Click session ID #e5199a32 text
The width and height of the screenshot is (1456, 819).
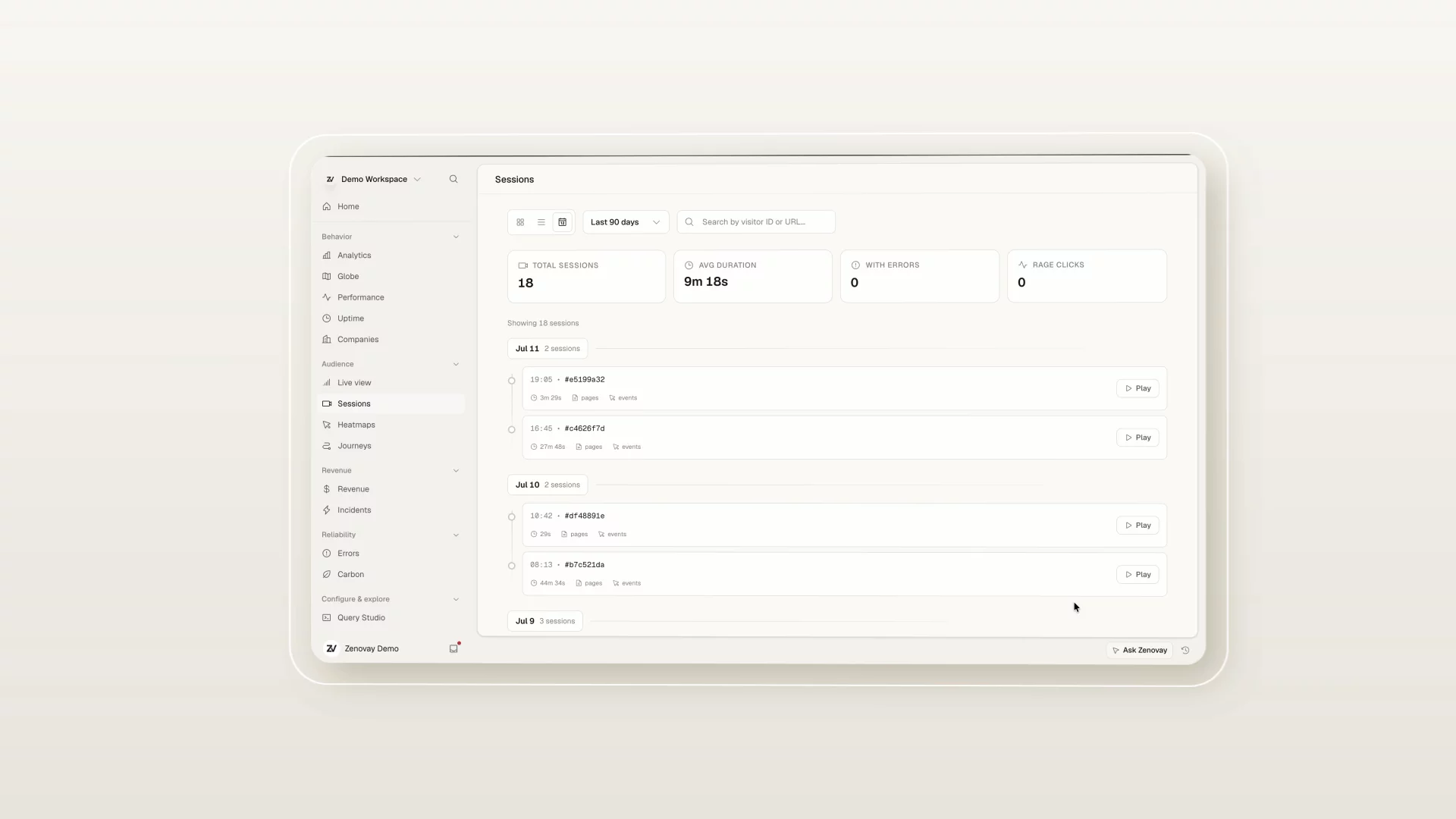pos(585,379)
